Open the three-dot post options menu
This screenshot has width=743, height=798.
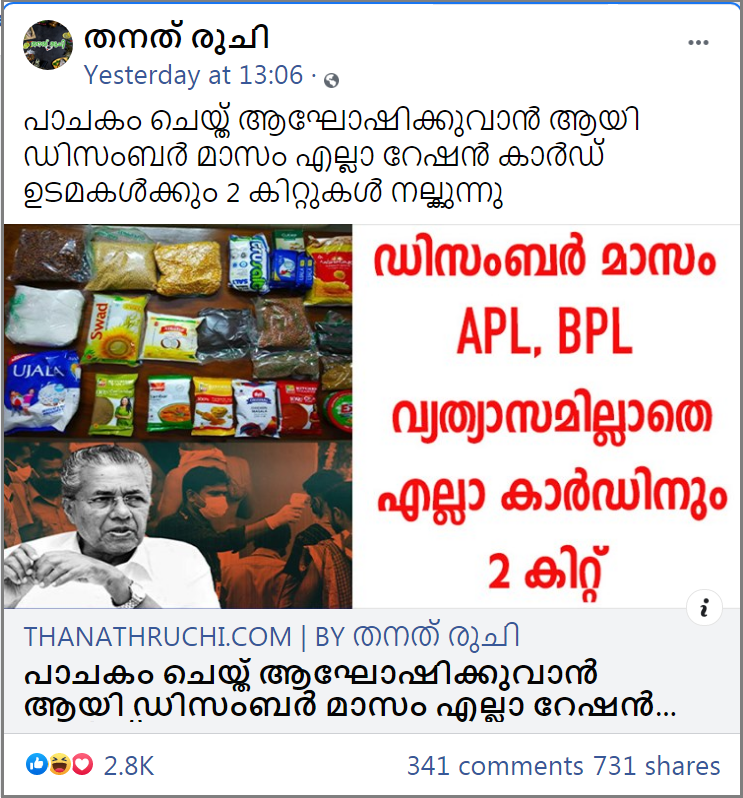(698, 43)
